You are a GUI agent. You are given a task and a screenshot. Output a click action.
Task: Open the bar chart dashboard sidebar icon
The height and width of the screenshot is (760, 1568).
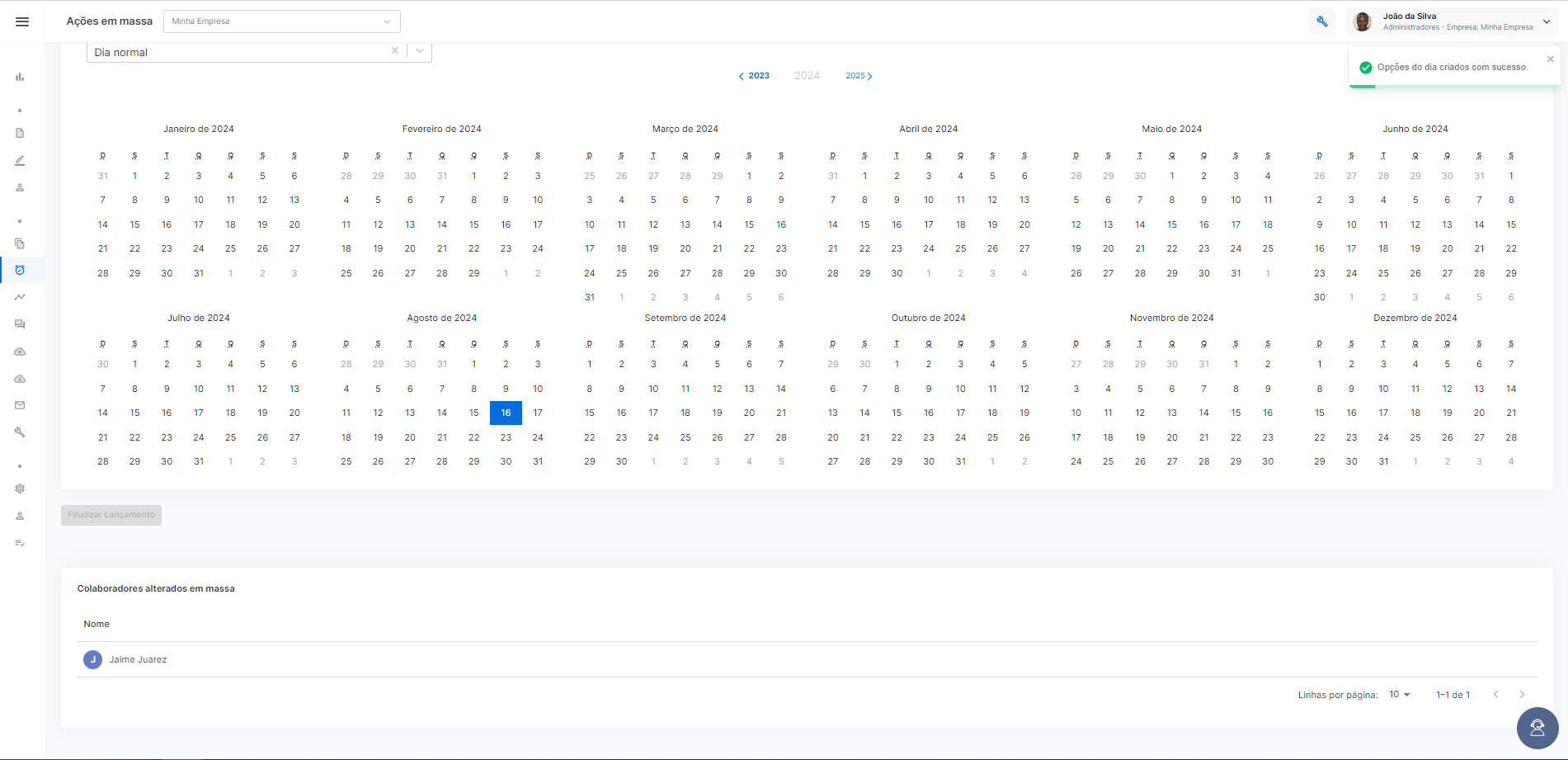[x=20, y=77]
